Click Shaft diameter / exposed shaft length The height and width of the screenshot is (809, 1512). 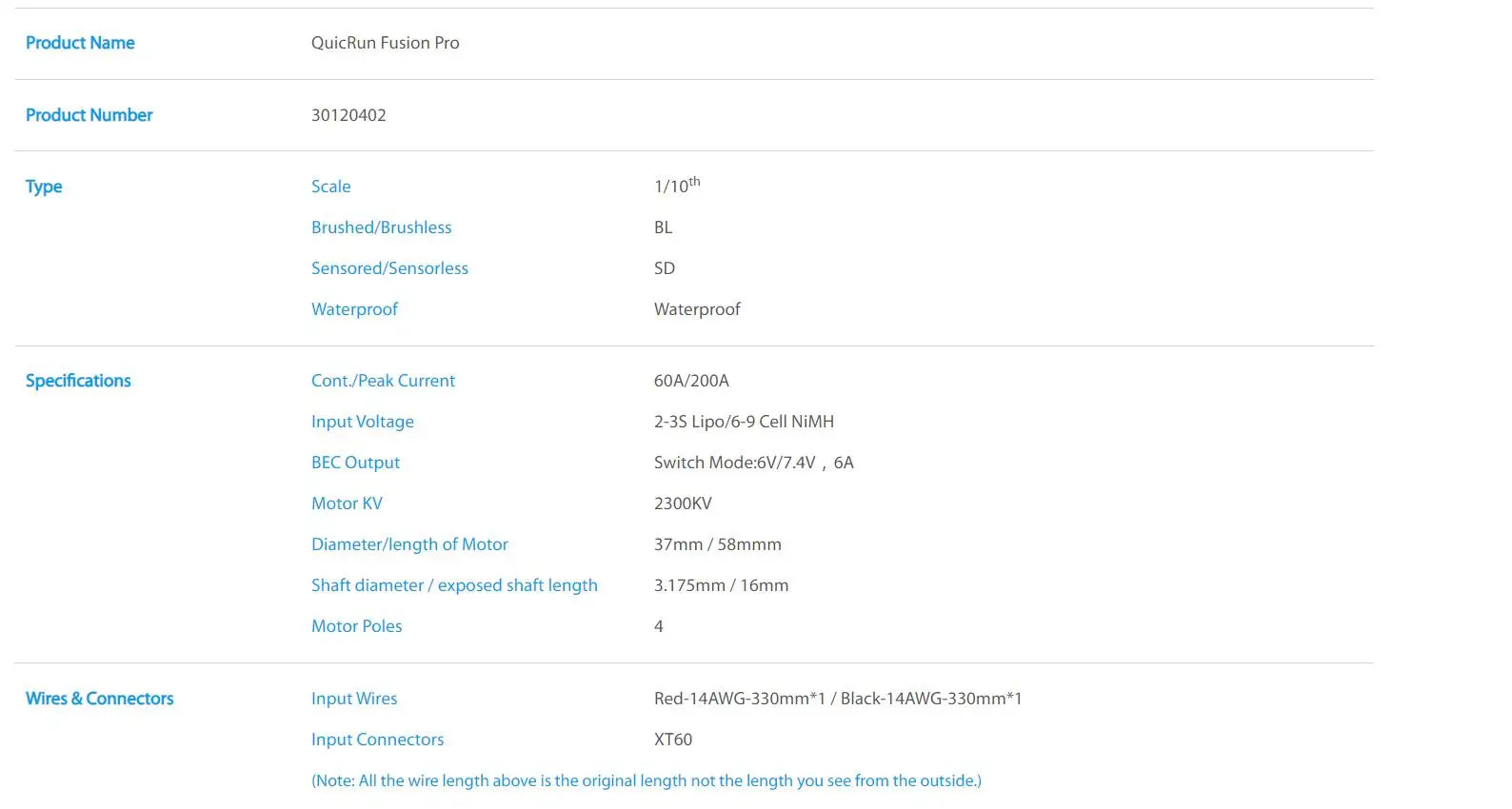[454, 585]
